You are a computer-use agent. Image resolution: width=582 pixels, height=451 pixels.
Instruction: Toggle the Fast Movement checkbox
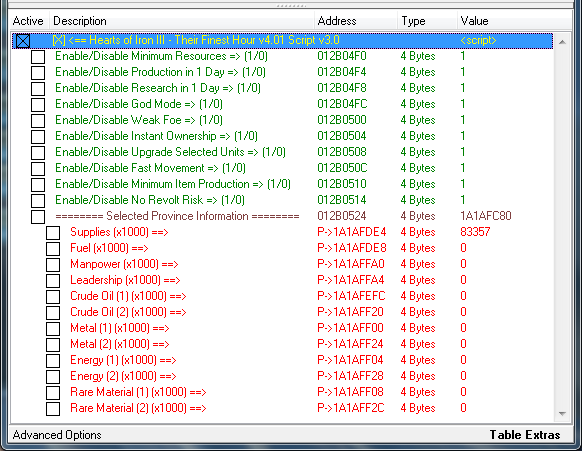pyautogui.click(x=38, y=169)
